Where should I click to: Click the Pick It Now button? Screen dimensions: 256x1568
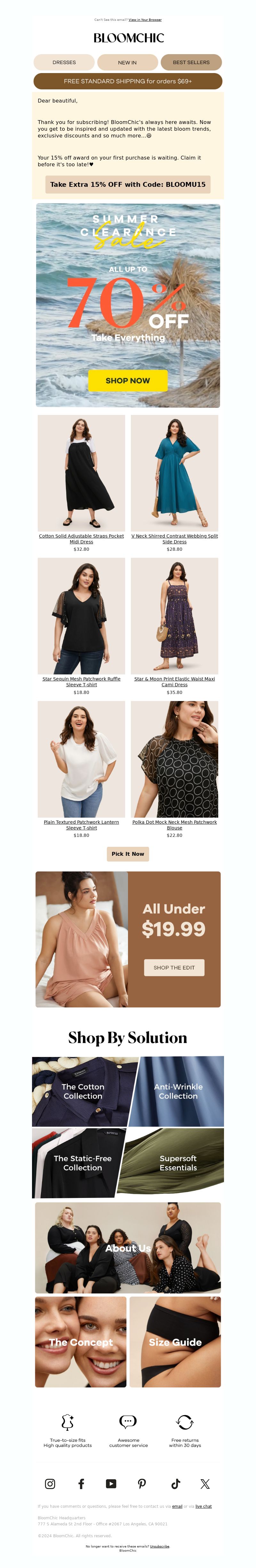click(128, 854)
